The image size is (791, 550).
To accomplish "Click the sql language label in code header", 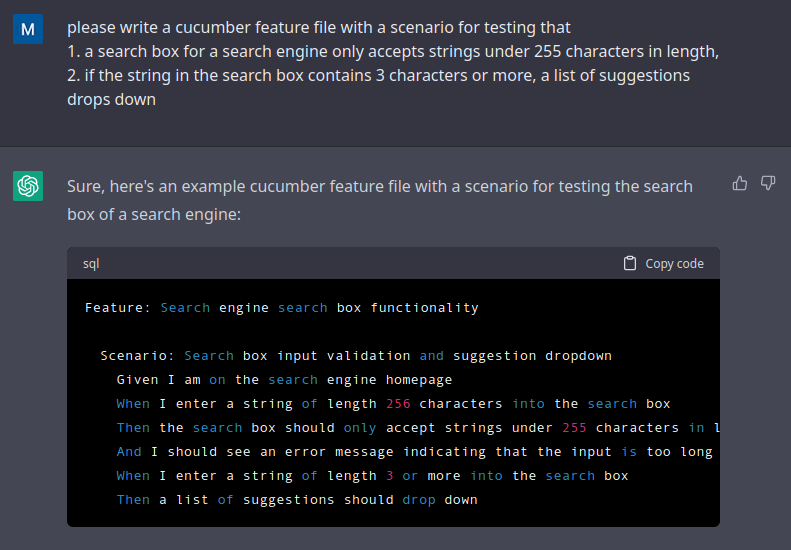I will 91,264.
